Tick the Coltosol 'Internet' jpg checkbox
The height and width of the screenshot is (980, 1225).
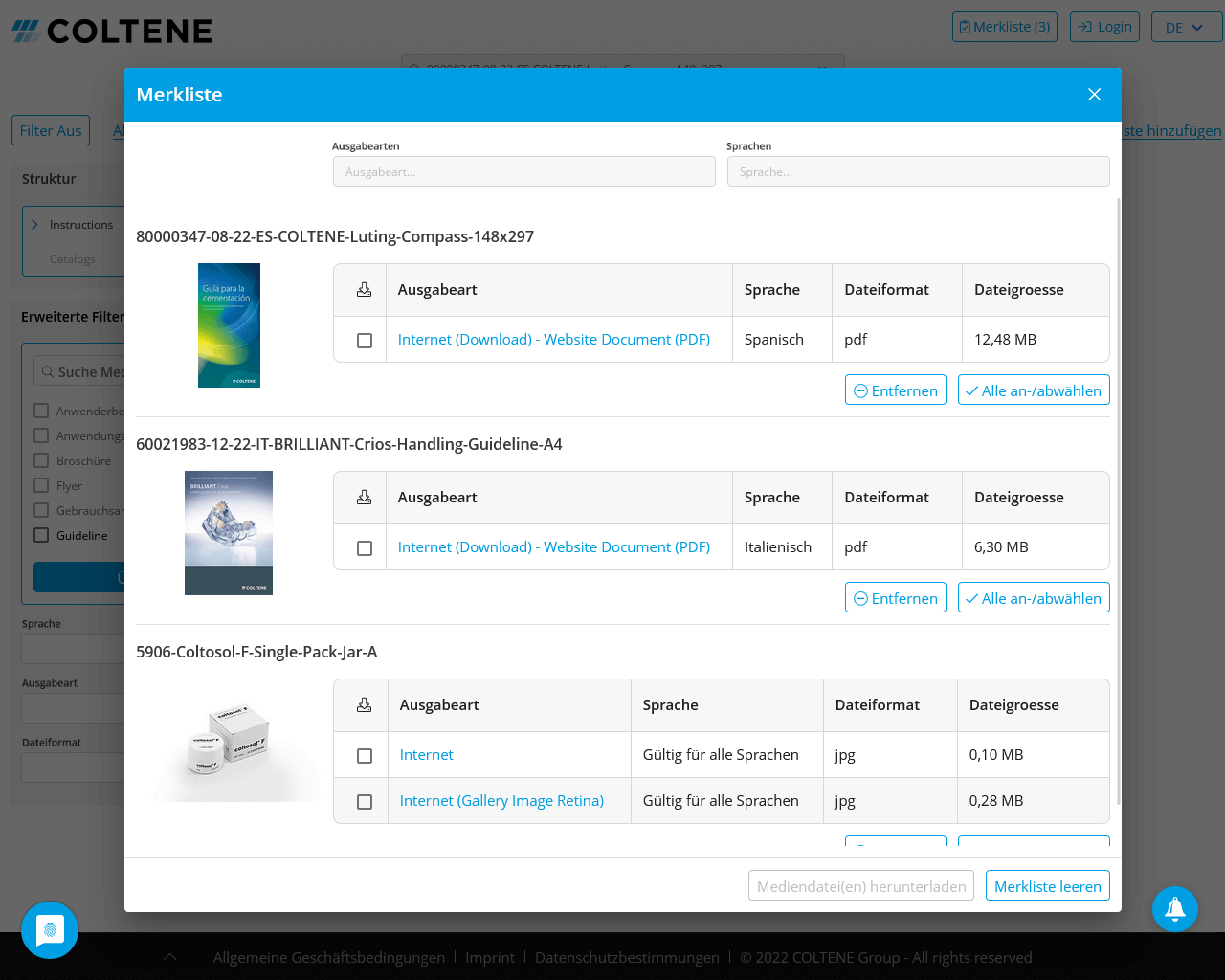click(365, 756)
